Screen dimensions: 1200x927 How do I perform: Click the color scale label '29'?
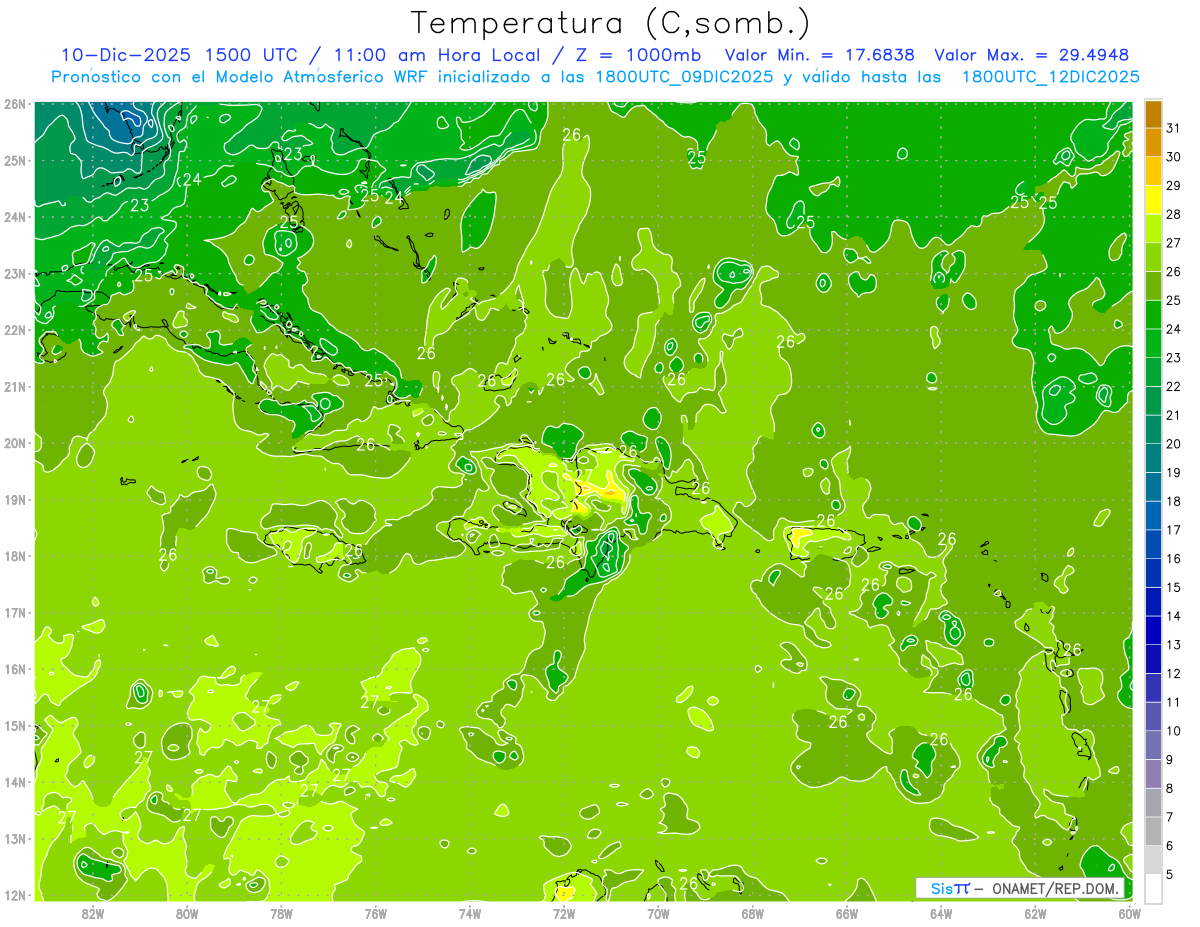pos(1174,185)
